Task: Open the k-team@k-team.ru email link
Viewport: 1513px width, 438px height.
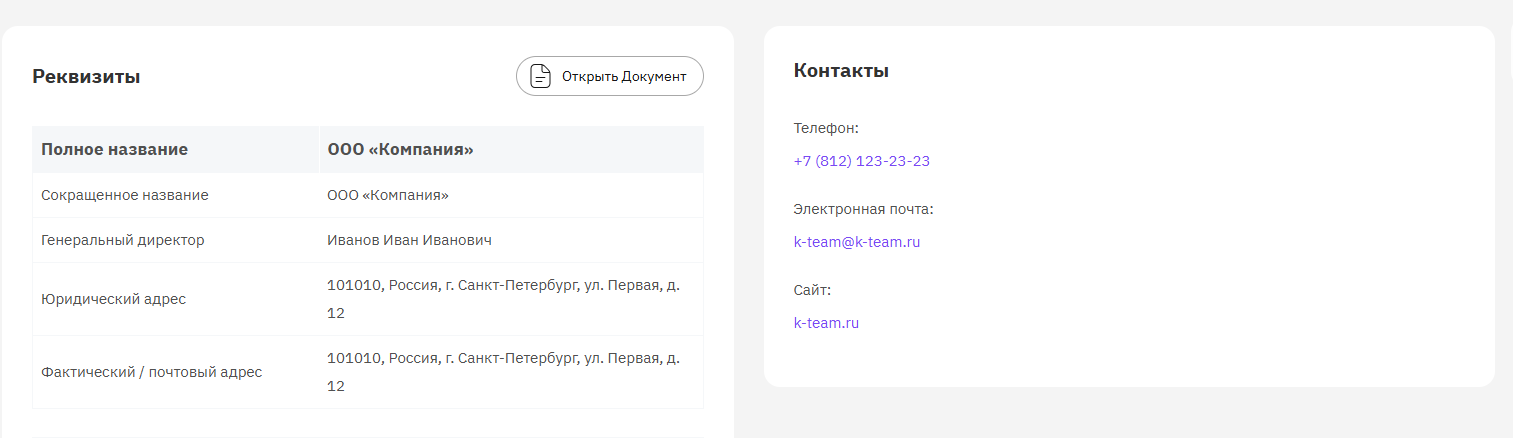Action: 856,242
